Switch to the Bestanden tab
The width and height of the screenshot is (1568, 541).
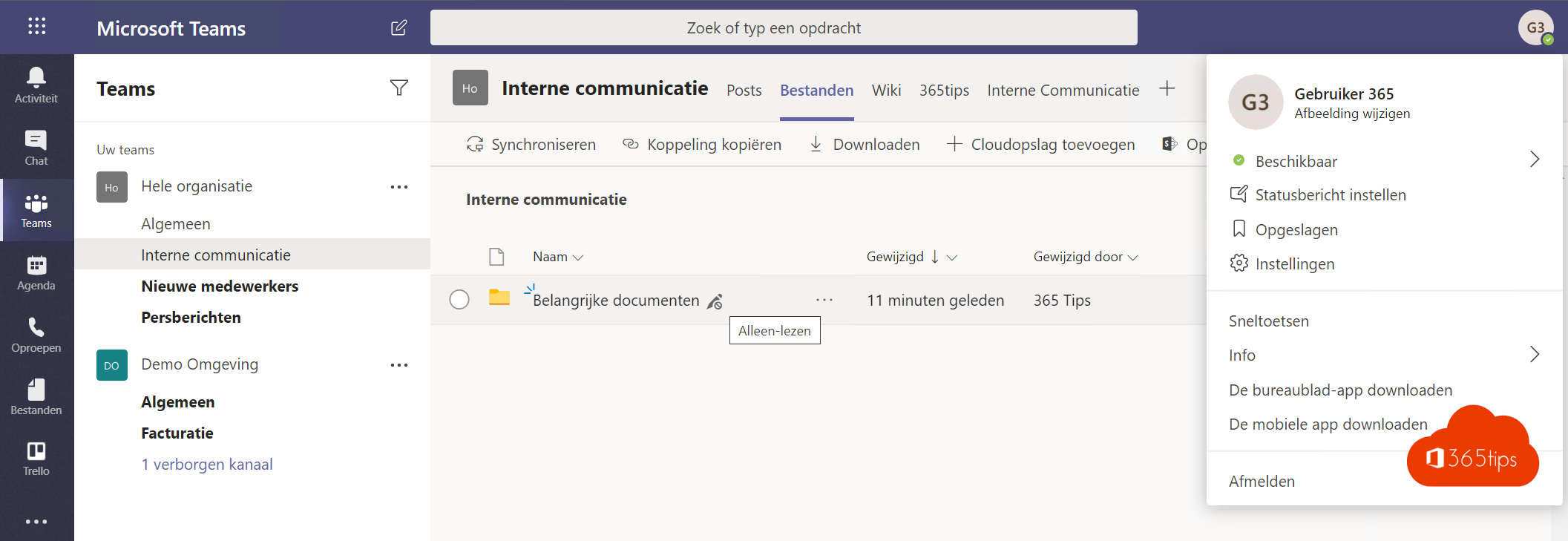(x=816, y=90)
